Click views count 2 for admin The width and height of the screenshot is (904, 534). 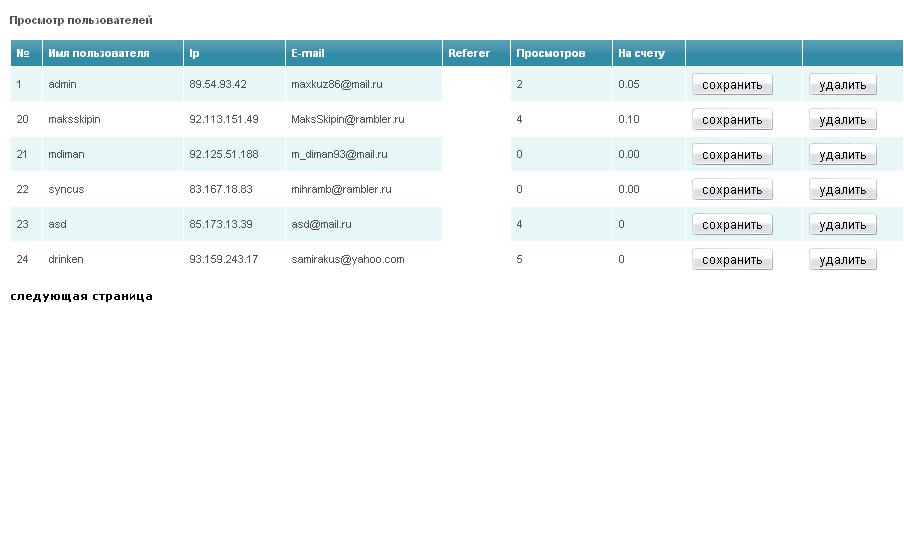[x=519, y=84]
